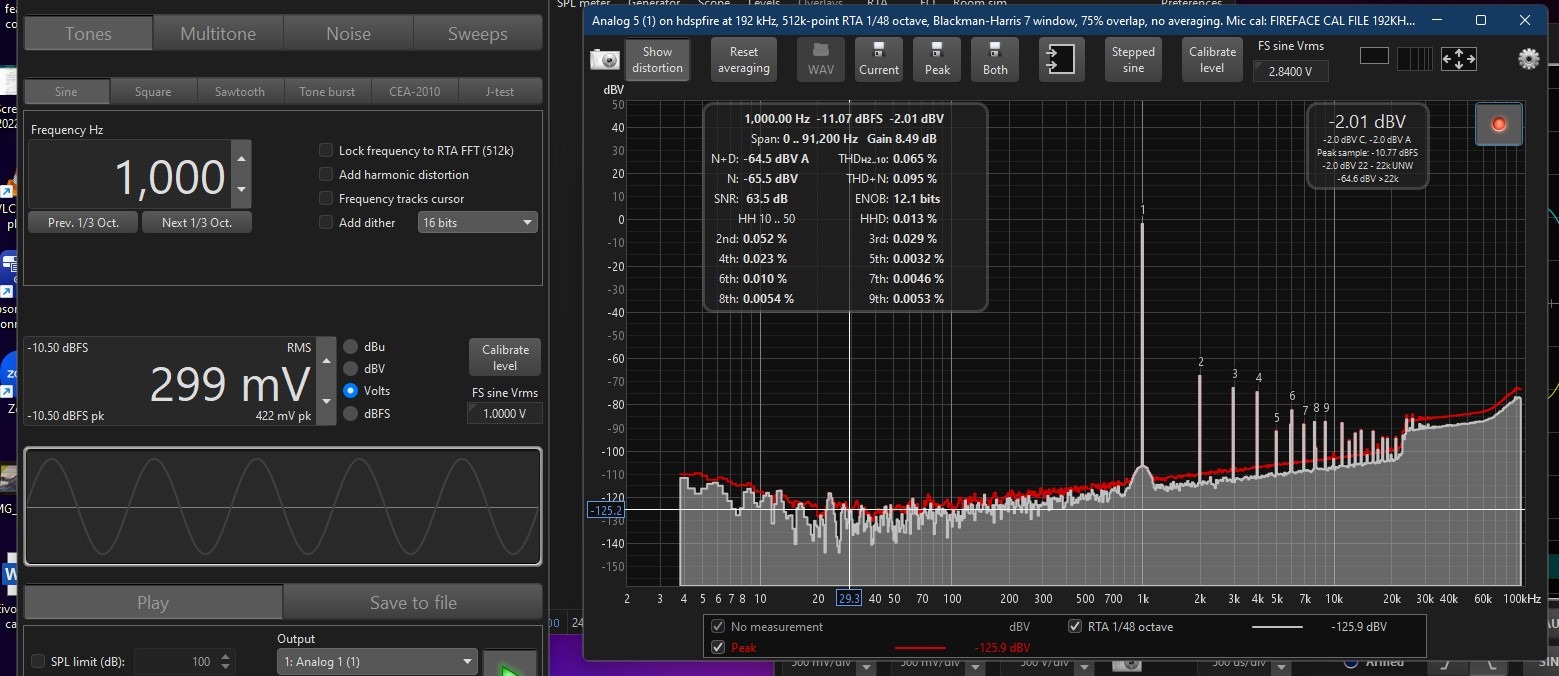The height and width of the screenshot is (676, 1559).
Task: Select the single-pane layout icon
Action: pos(1374,57)
